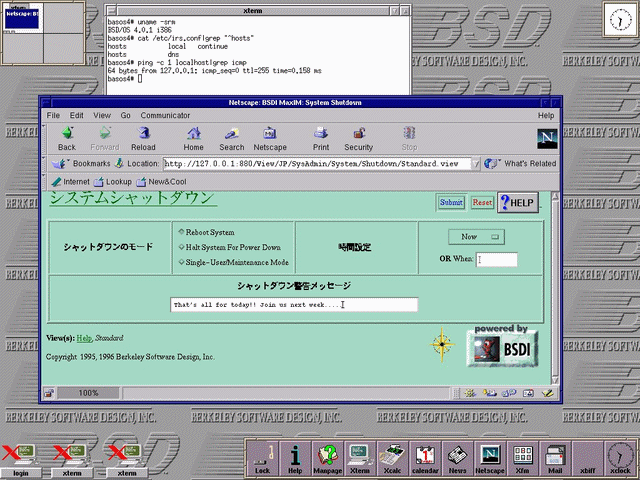Click the xclock item in the panel

click(620, 458)
